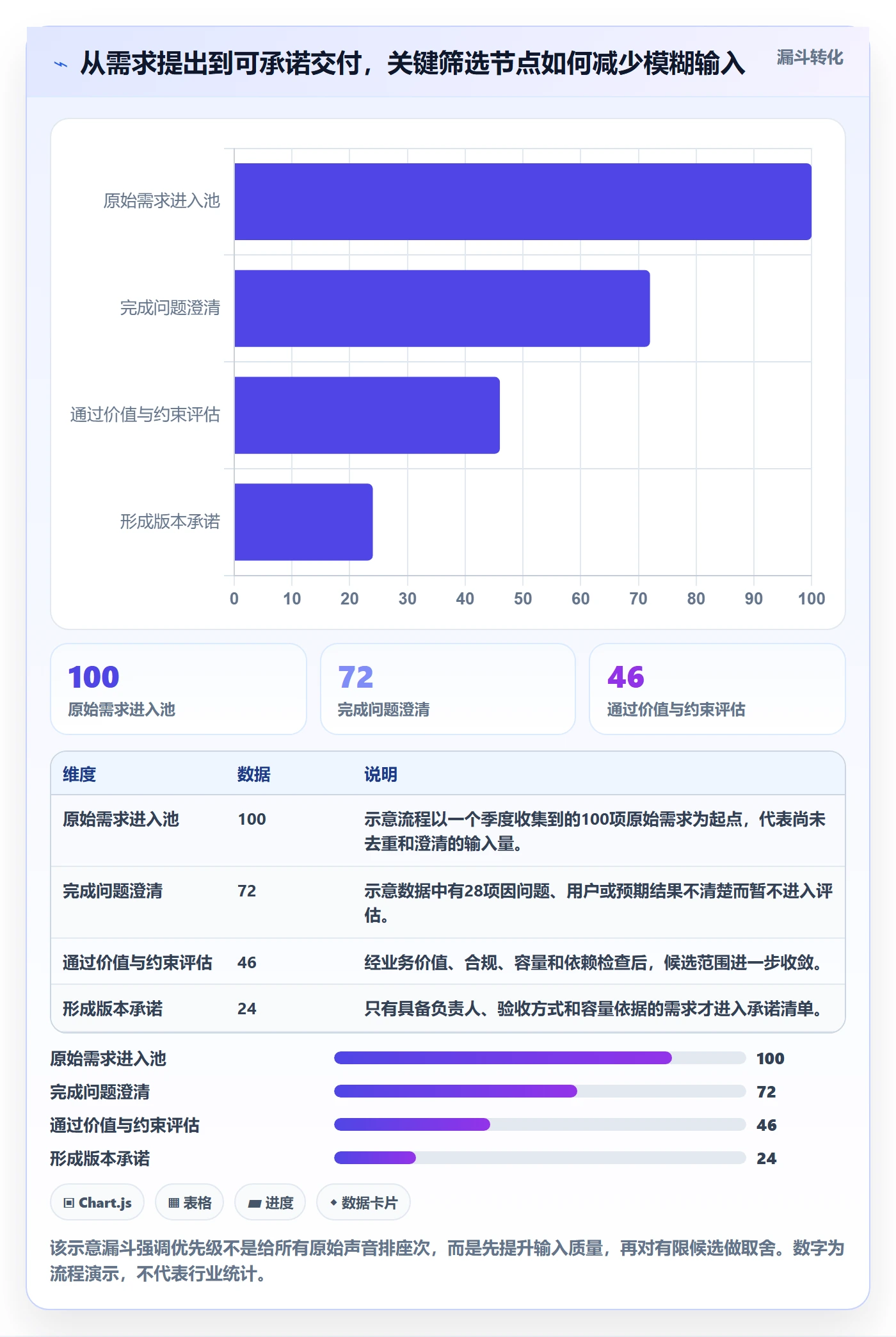Click the 漏斗转化 tag in the header
This screenshot has width=896, height=1337.
(x=810, y=58)
